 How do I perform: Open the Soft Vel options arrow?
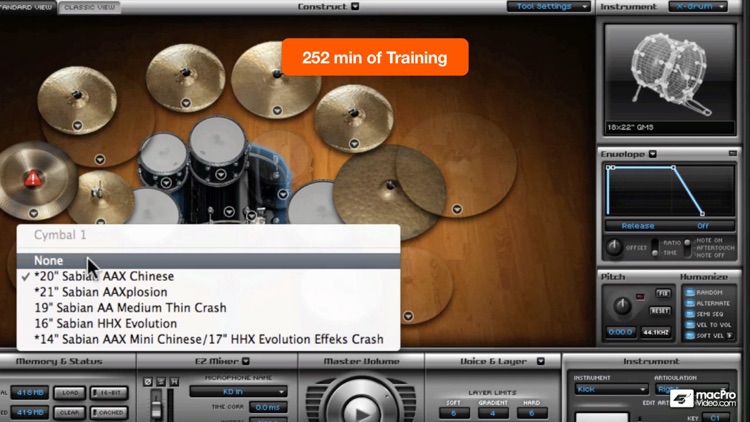(x=729, y=335)
